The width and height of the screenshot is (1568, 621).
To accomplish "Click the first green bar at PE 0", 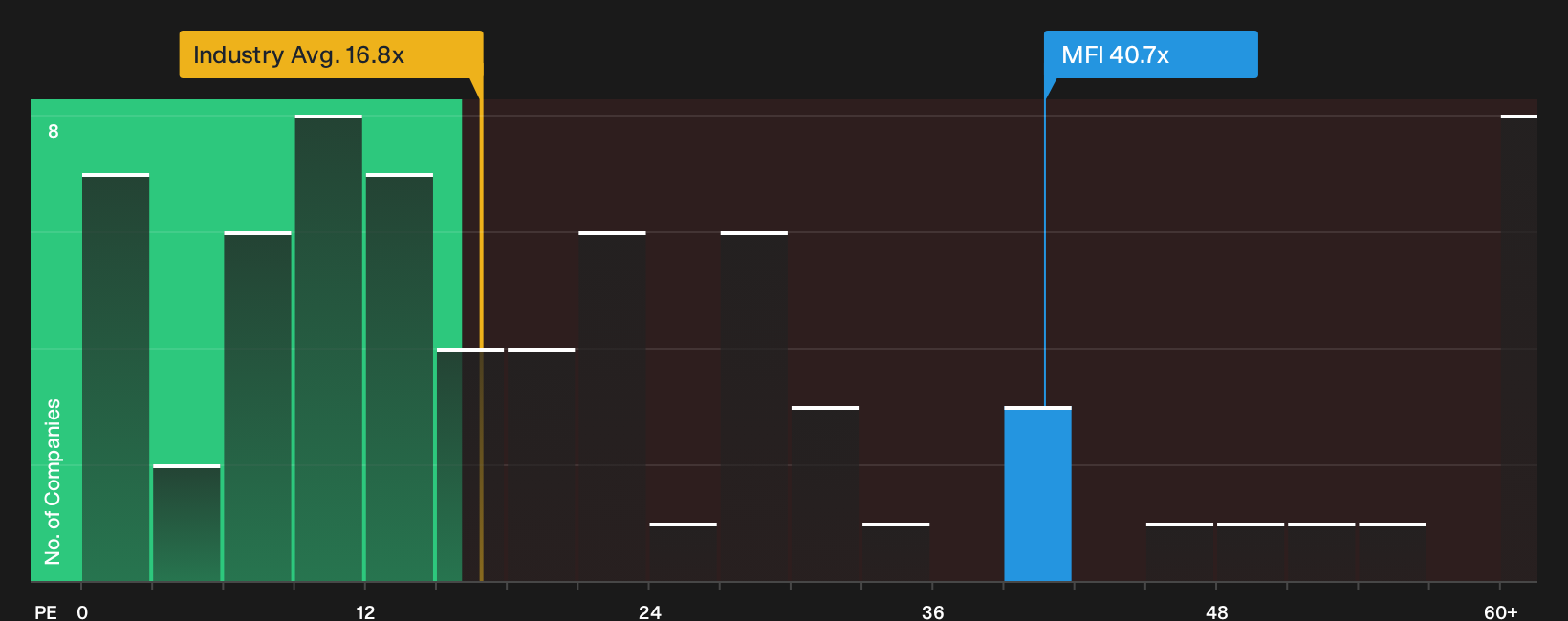I will click(x=116, y=377).
